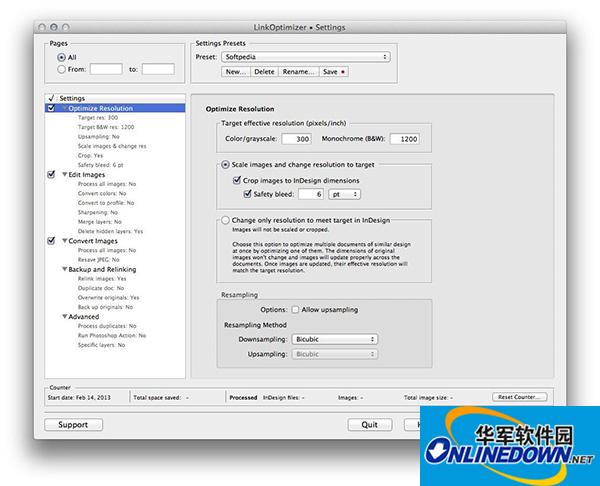The width and height of the screenshot is (600, 486).
Task: Collapse the Advanced tree section
Action: 65,316
